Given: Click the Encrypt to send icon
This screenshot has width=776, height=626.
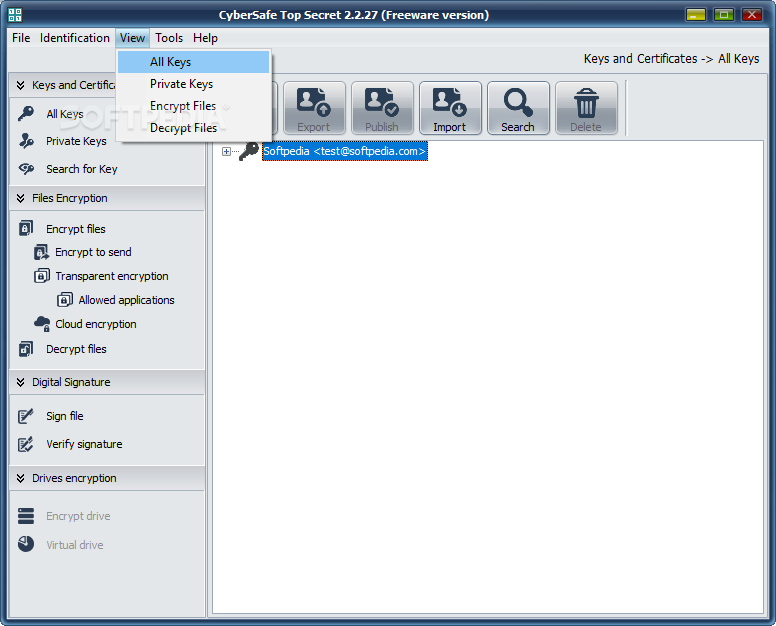Looking at the screenshot, I should pos(41,252).
